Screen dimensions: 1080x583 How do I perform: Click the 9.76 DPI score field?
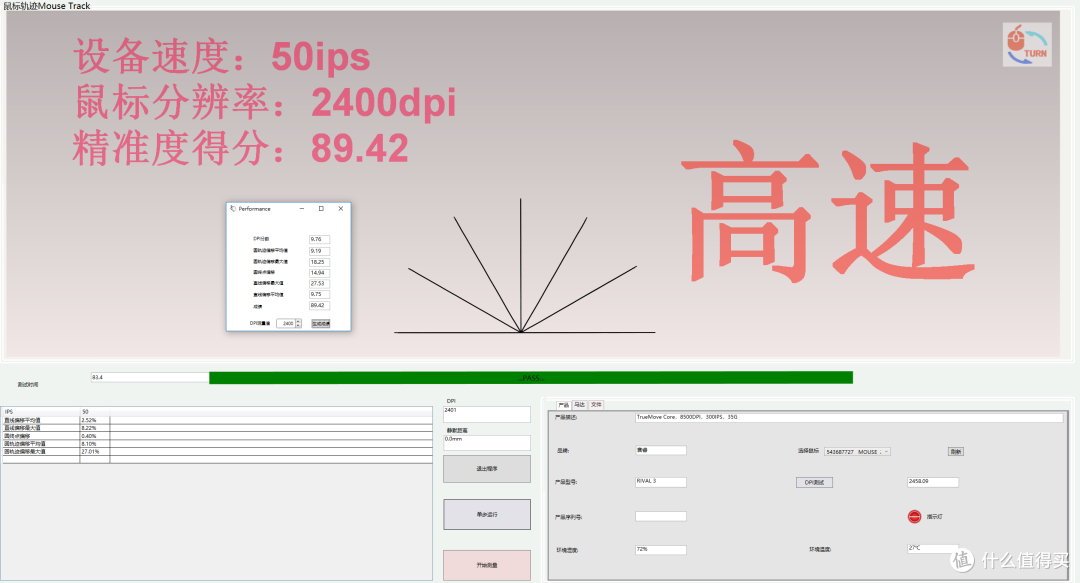point(320,239)
